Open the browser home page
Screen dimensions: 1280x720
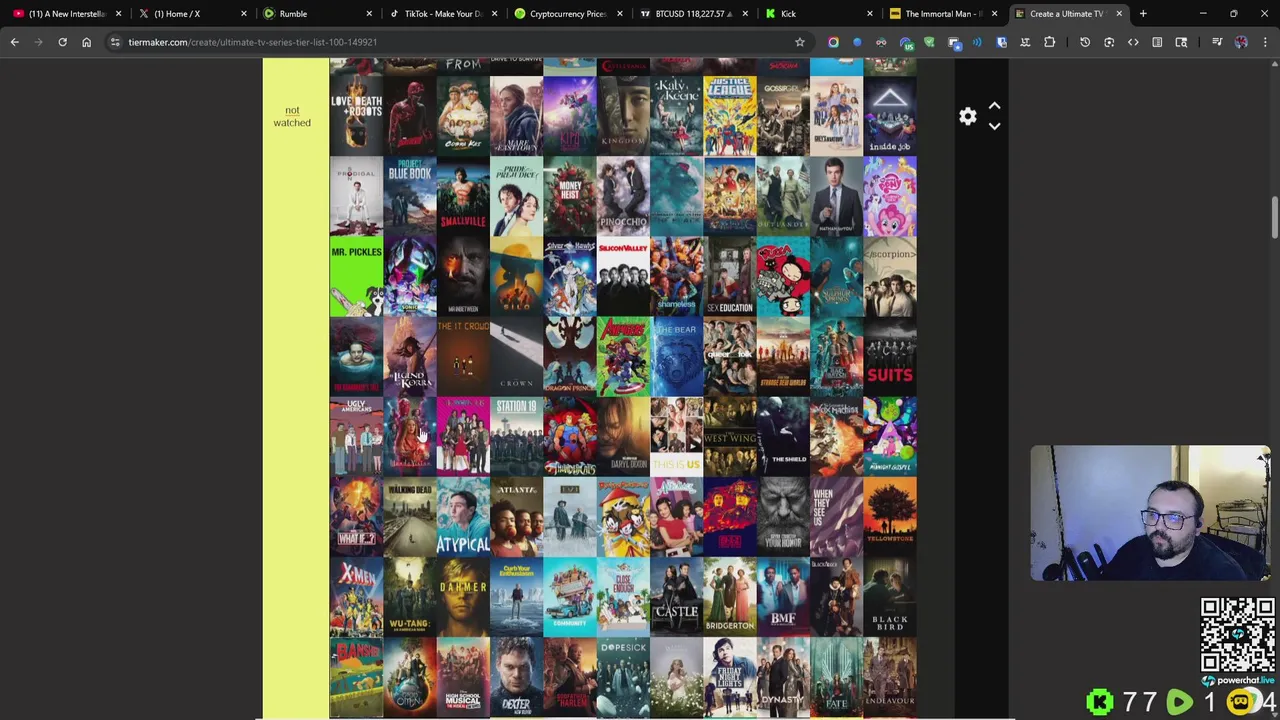pyautogui.click(x=86, y=42)
